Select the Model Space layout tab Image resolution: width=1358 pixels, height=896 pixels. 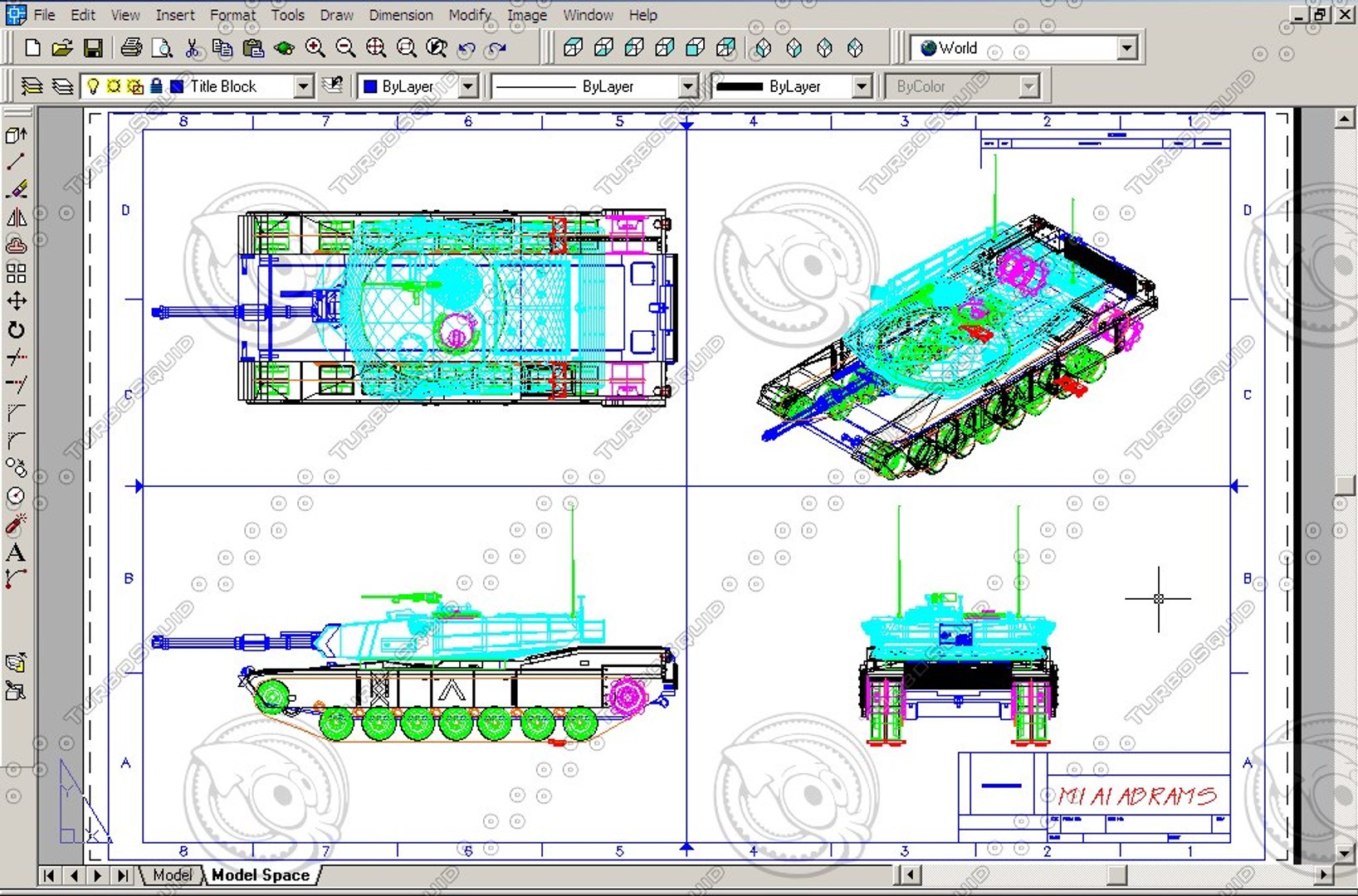(x=261, y=874)
